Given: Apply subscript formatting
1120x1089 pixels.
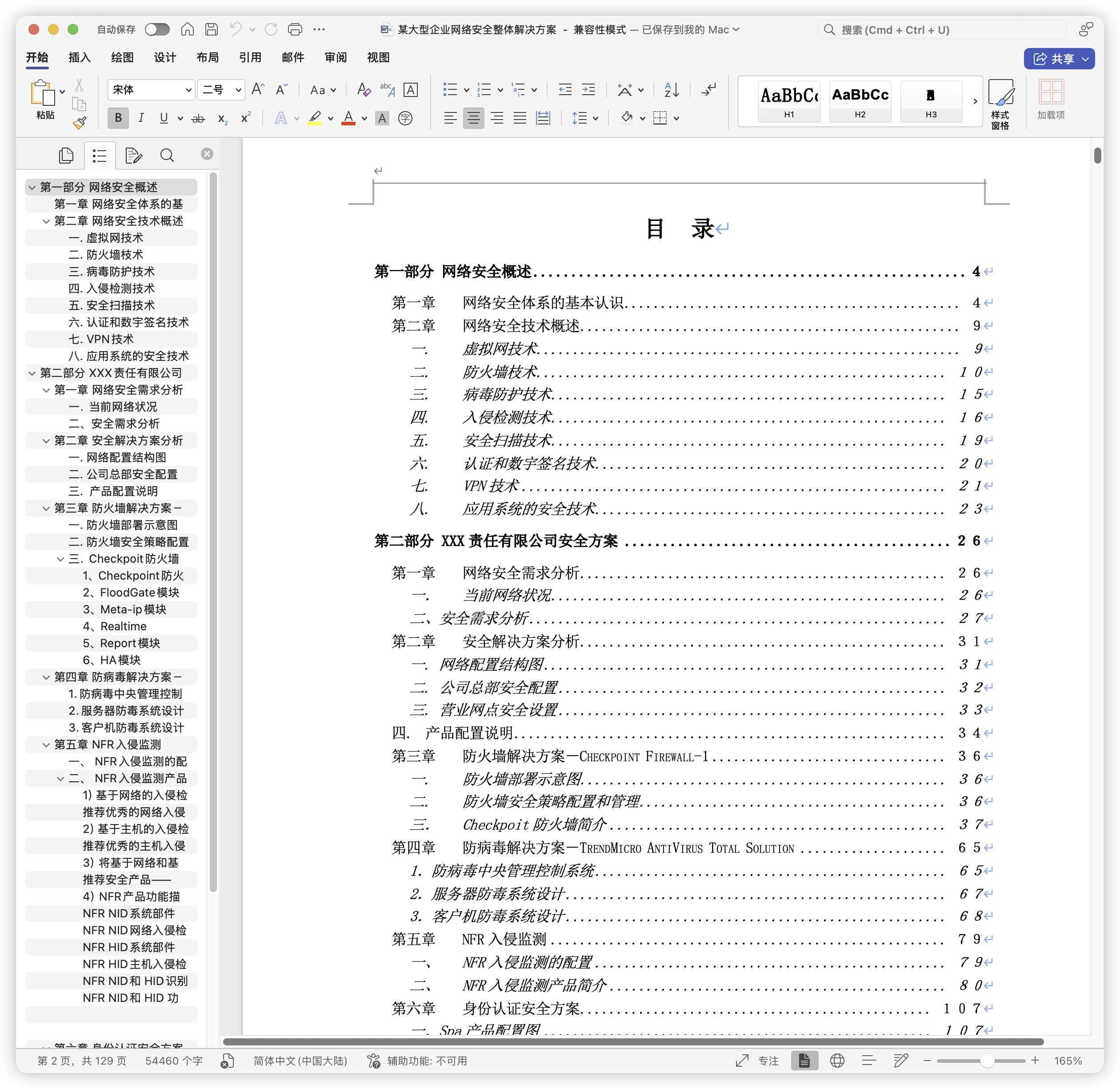Looking at the screenshot, I should (x=222, y=119).
